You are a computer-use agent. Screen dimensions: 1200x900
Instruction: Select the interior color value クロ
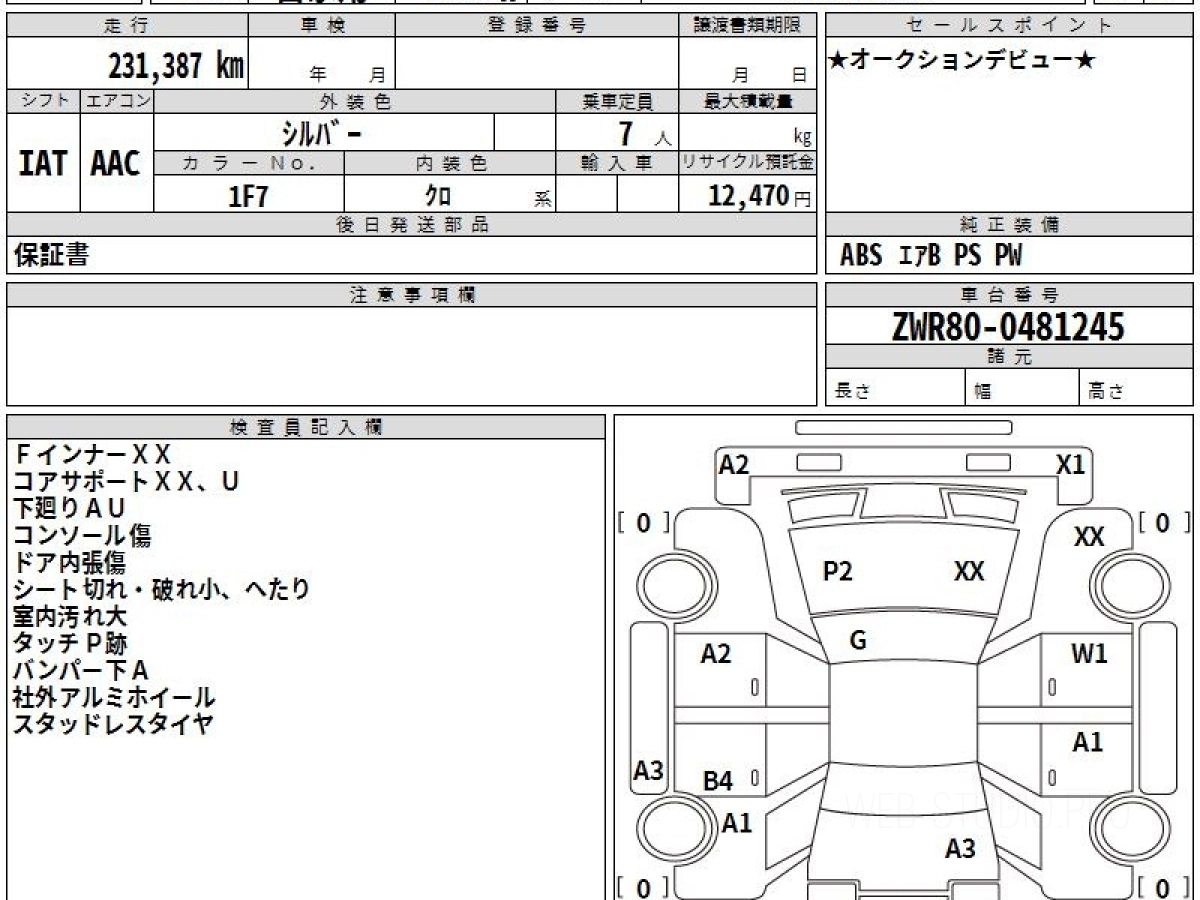pyautogui.click(x=438, y=195)
